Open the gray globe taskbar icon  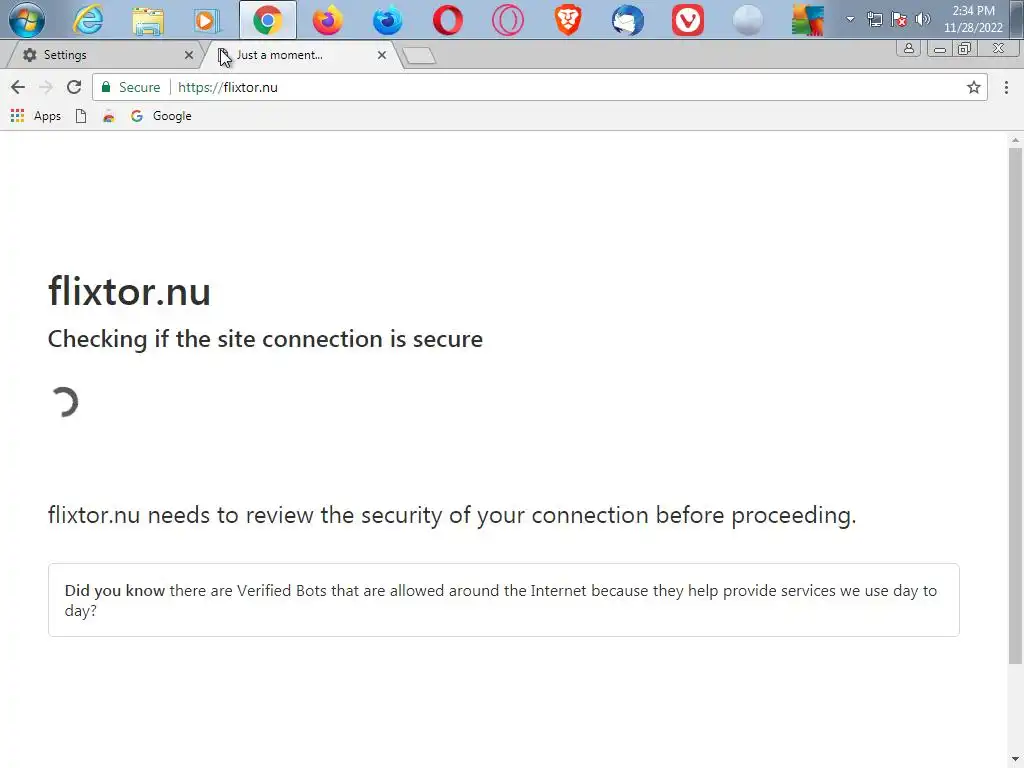748,20
